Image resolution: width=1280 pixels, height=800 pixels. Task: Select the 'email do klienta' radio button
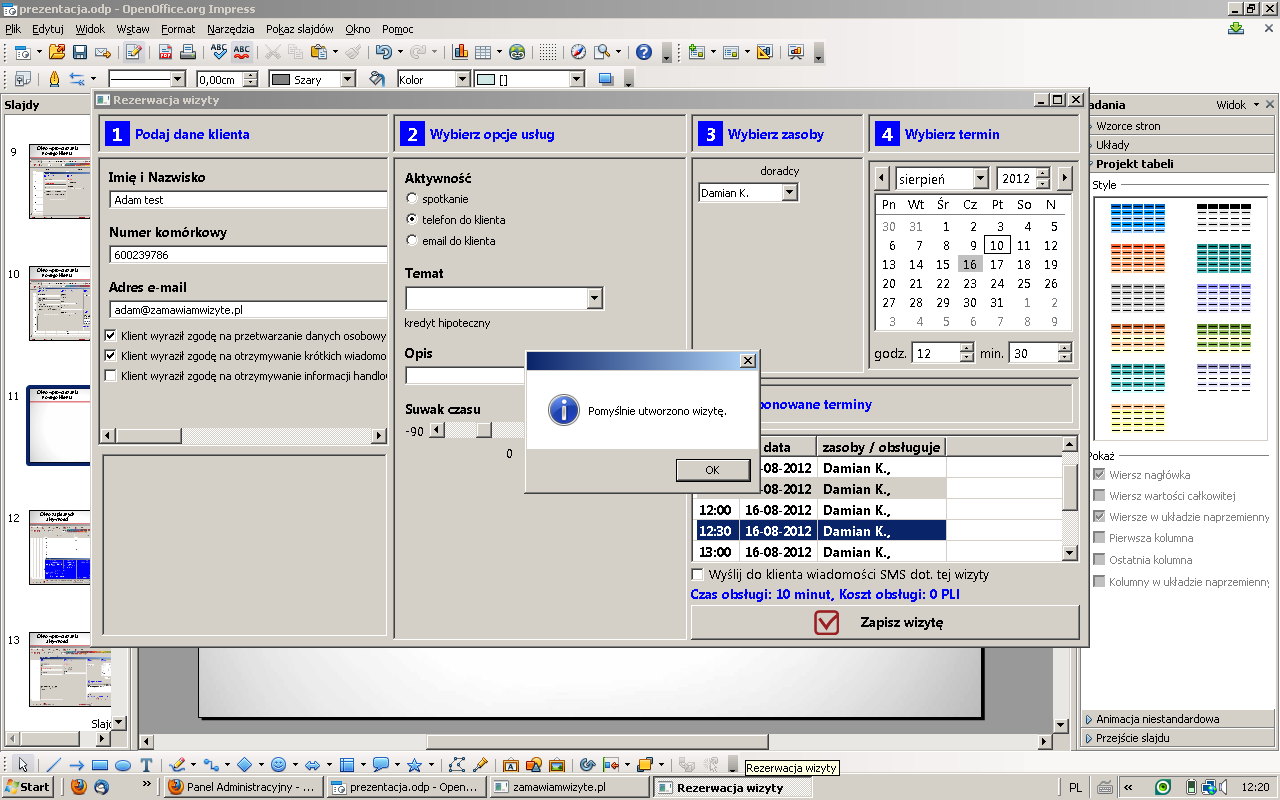click(x=411, y=241)
